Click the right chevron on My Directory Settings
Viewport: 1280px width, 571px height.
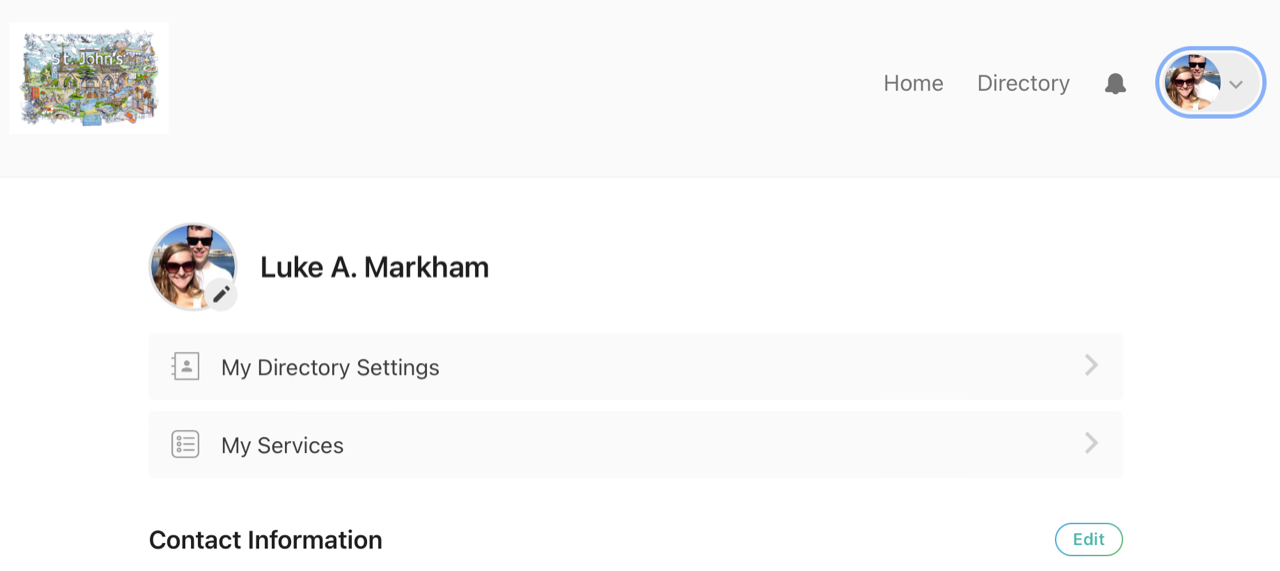coord(1091,366)
